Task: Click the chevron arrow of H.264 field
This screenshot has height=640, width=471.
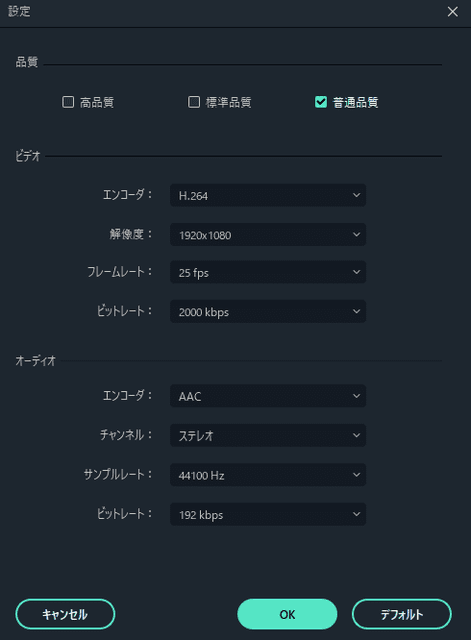Action: coord(356,195)
